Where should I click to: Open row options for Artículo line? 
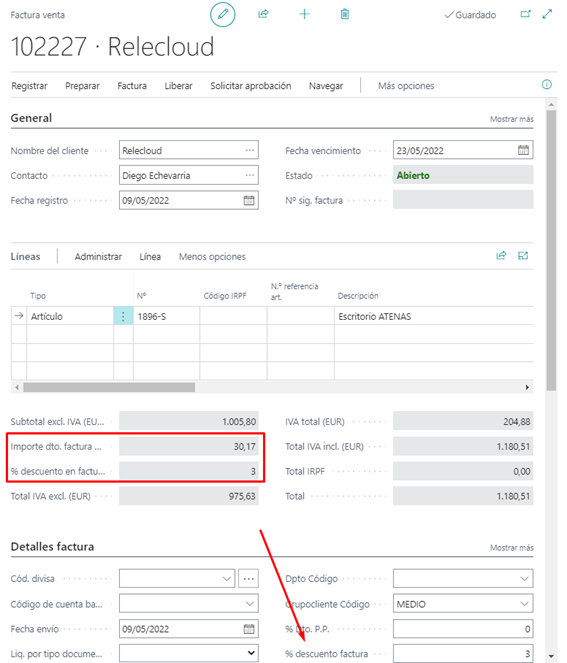tap(123, 316)
